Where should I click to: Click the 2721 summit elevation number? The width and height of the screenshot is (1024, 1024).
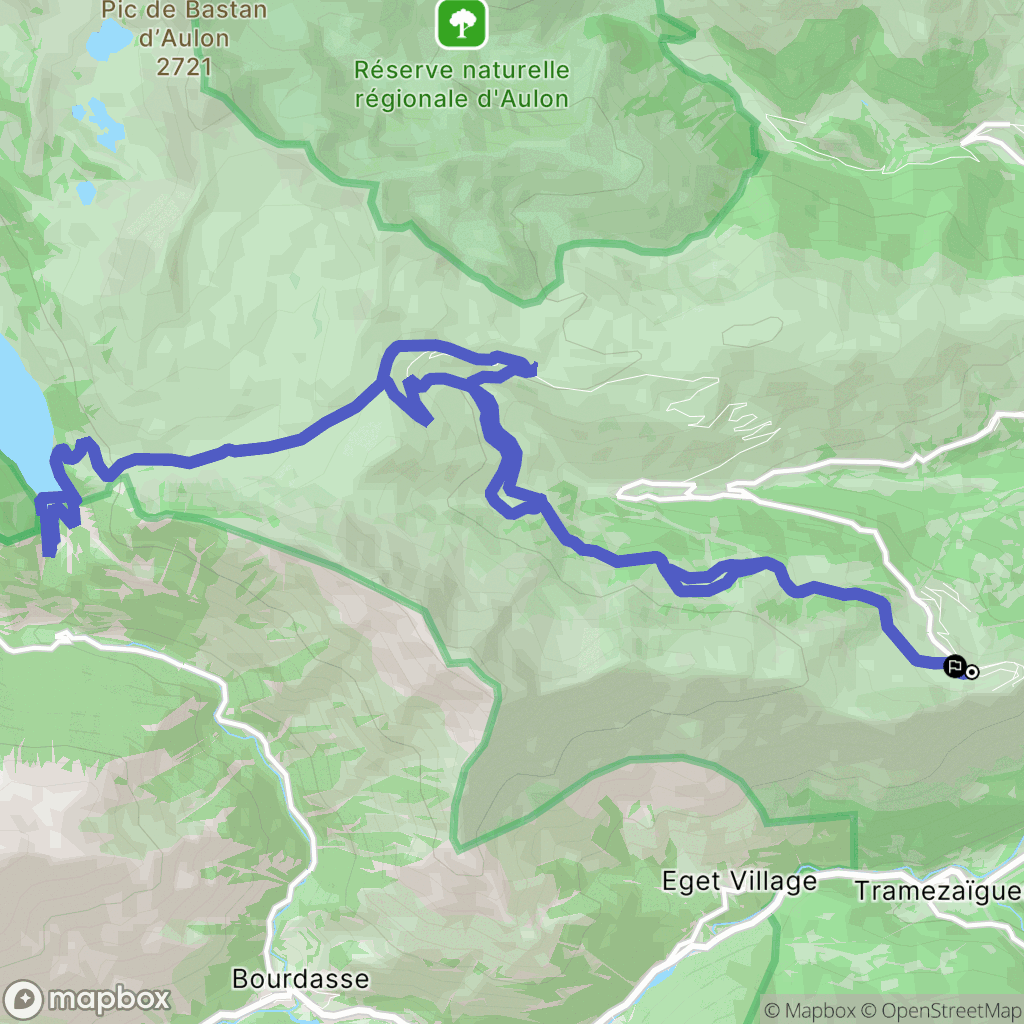coord(185,67)
